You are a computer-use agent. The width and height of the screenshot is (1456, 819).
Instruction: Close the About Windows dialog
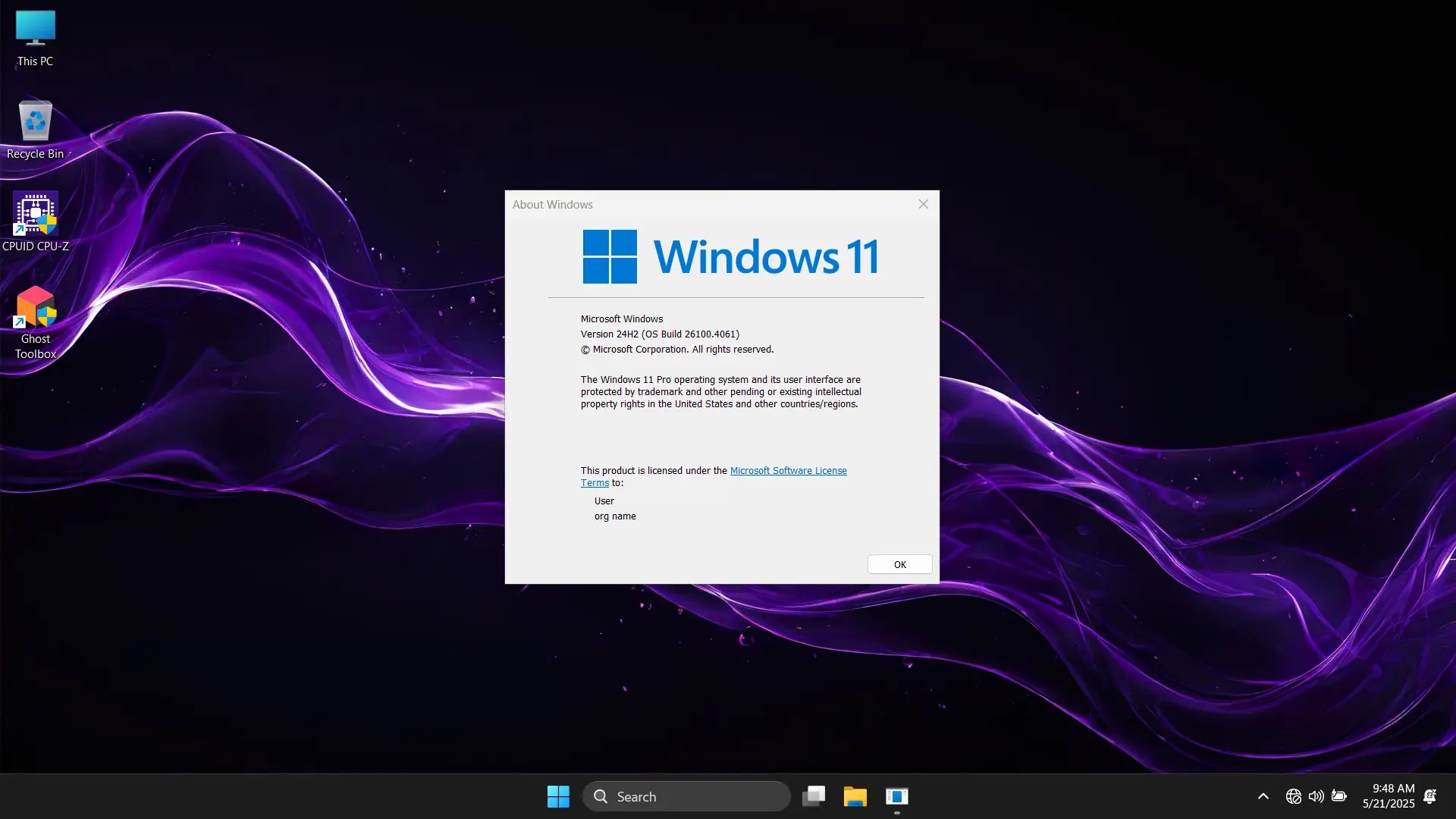(x=923, y=204)
